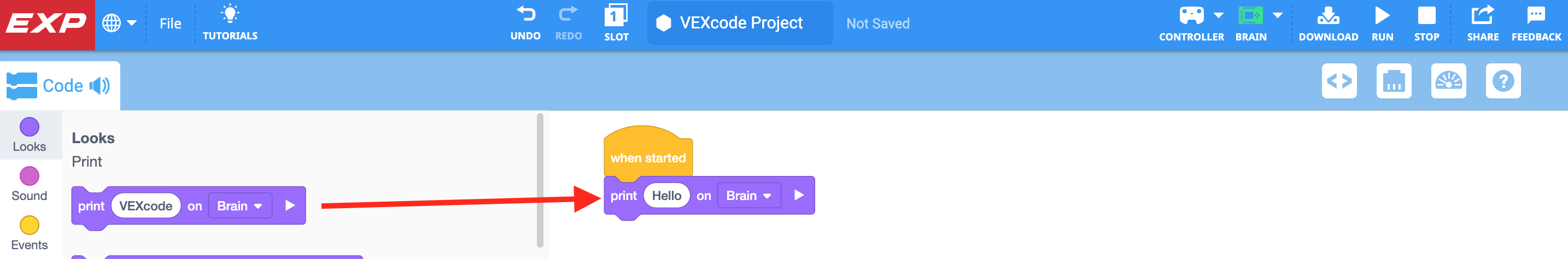Open the File menu
This screenshot has height=259, width=1568.
[x=171, y=23]
